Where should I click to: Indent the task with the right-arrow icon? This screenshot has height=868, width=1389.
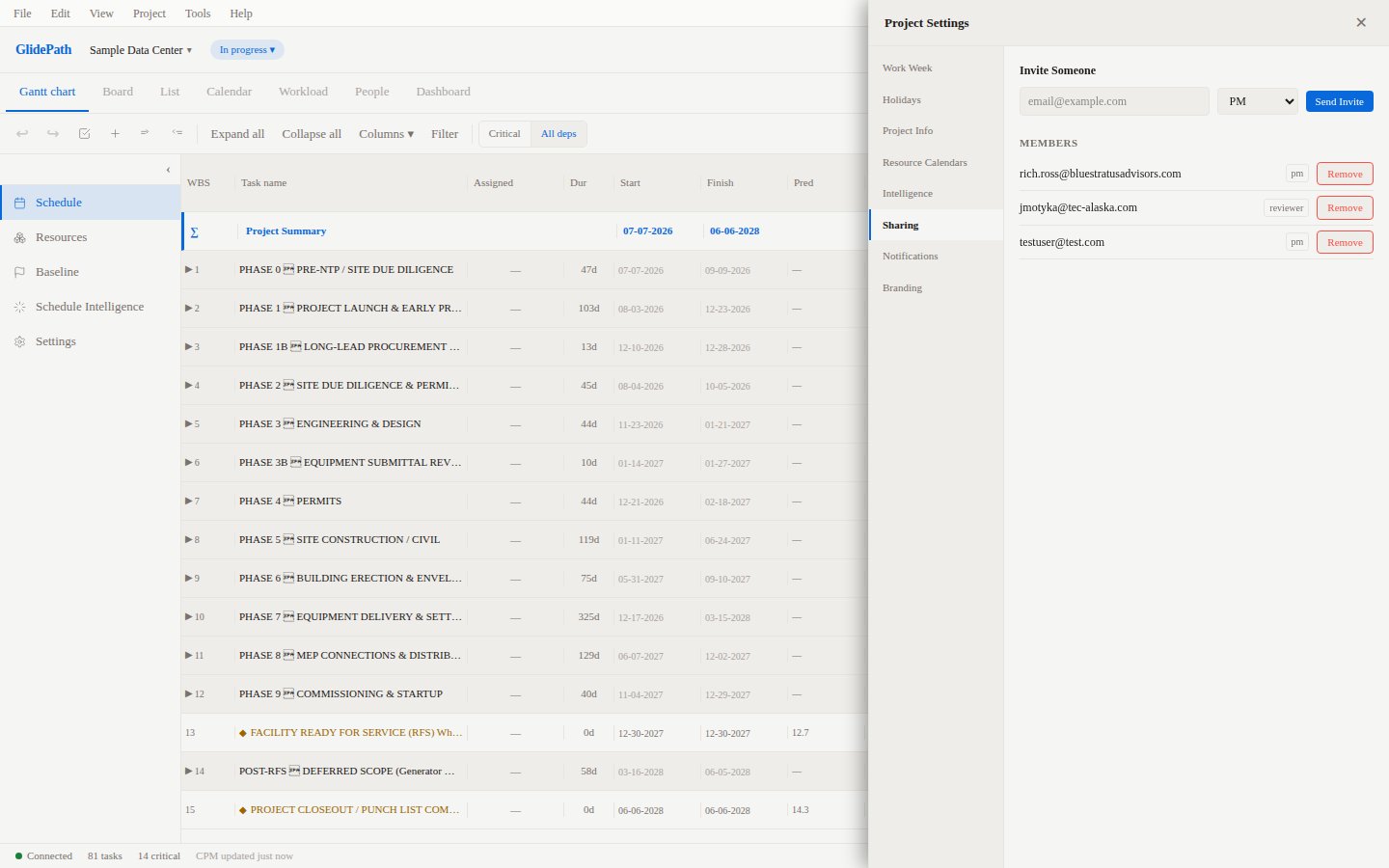tap(146, 133)
